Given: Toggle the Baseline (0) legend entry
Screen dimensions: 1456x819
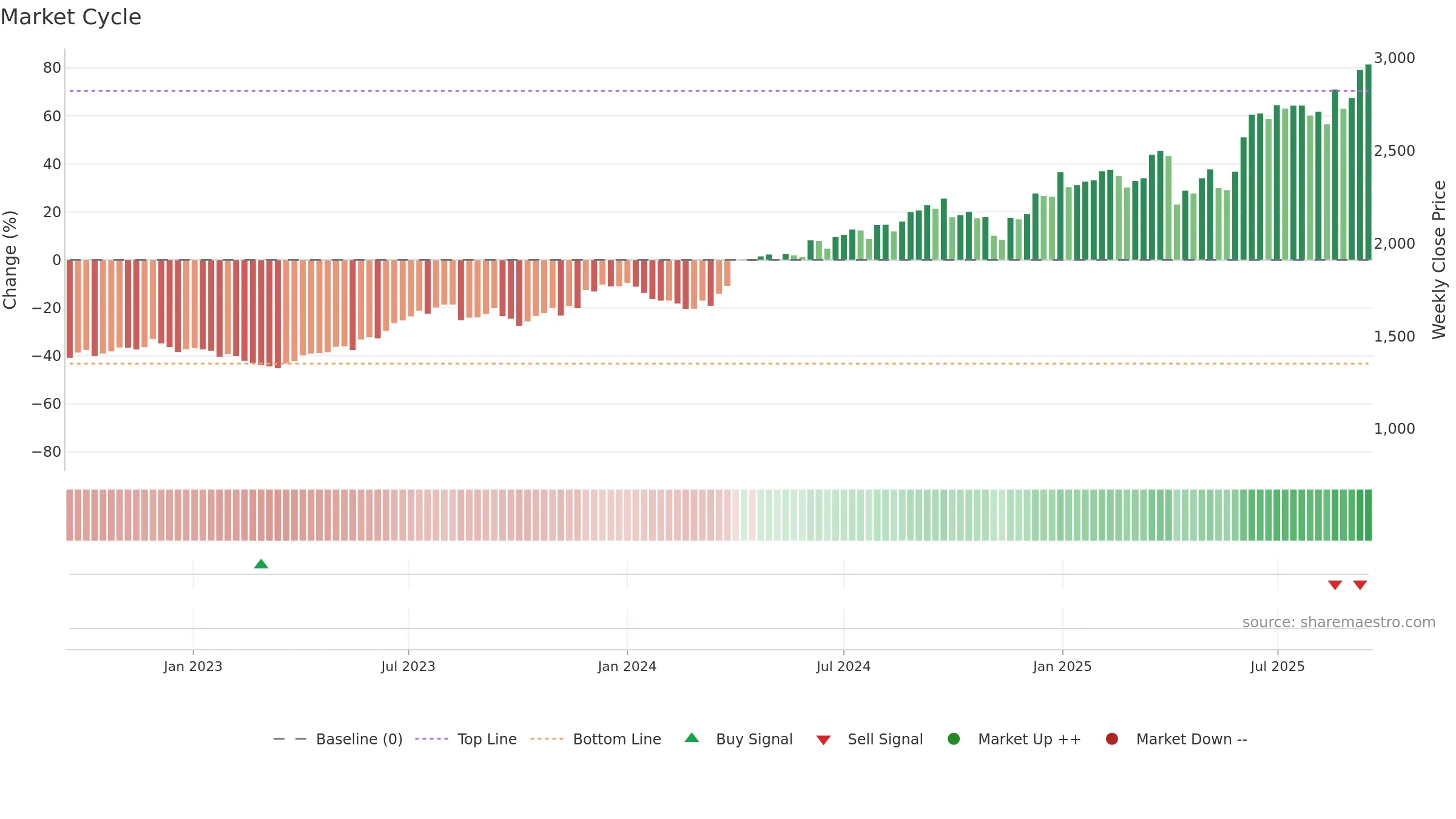Looking at the screenshot, I should click(338, 739).
